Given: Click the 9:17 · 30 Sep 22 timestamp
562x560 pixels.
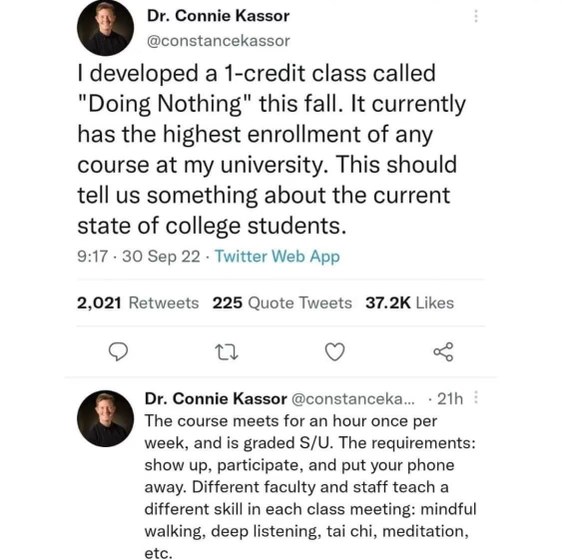Looking at the screenshot, I should (x=138, y=257).
